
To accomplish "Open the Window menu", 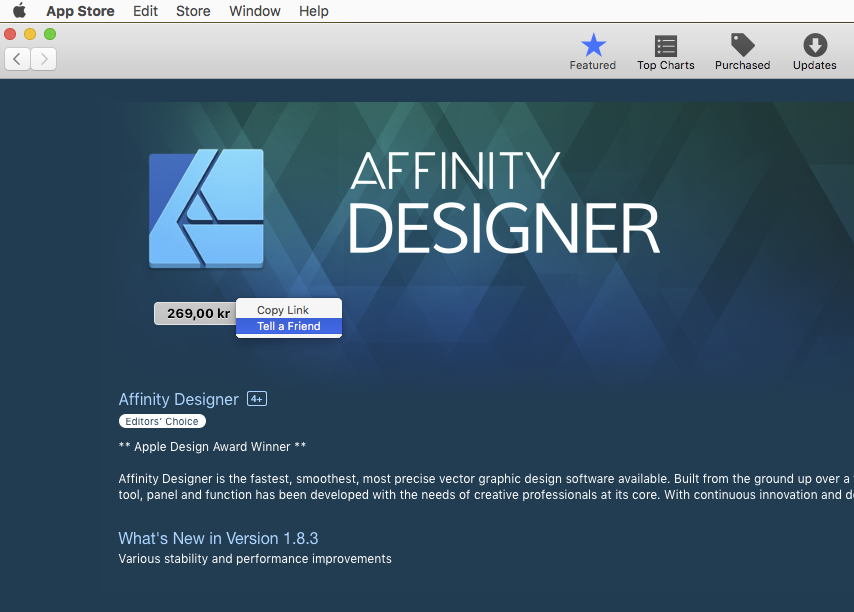I will point(255,11).
